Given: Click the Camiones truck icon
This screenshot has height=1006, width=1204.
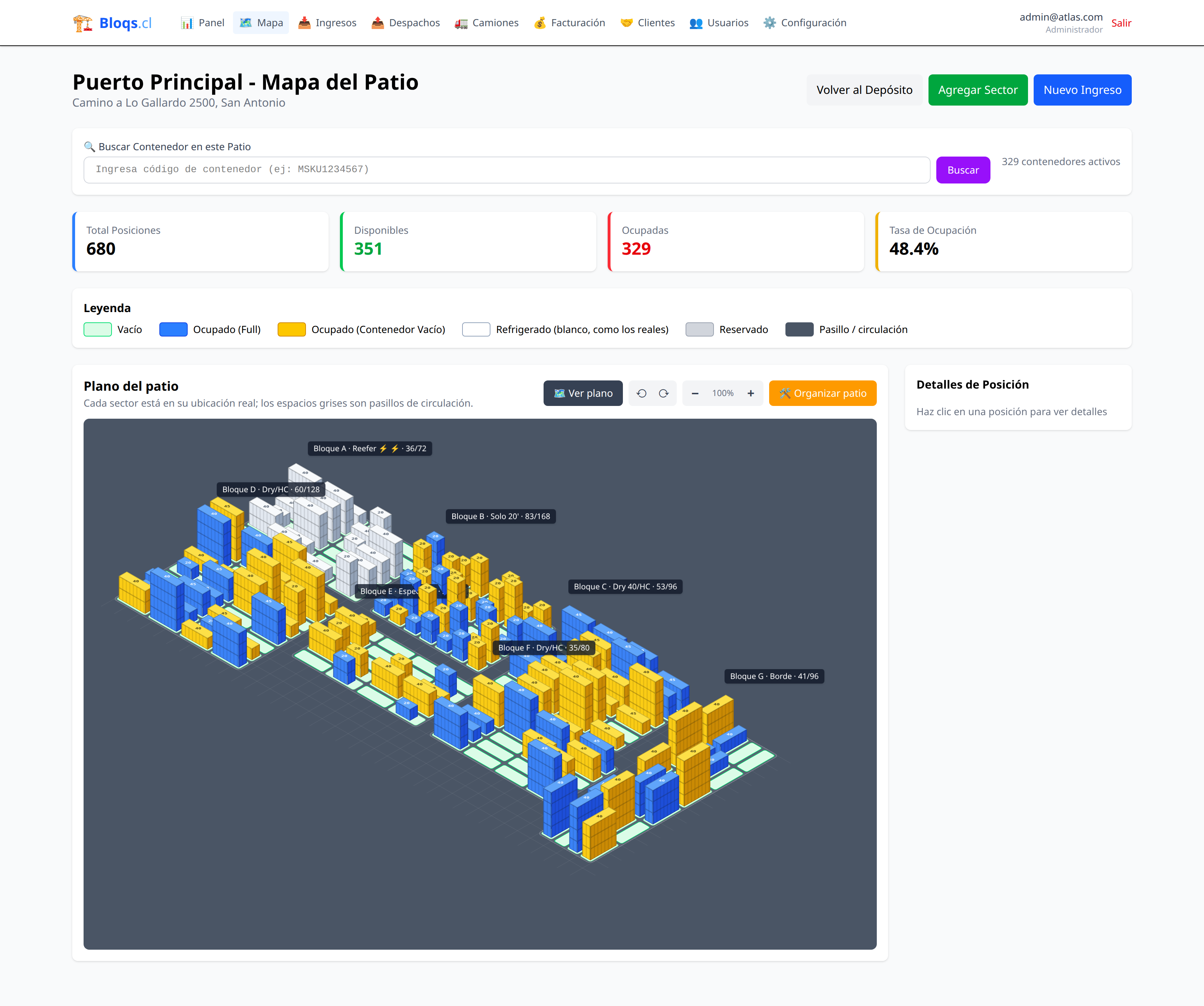Looking at the screenshot, I should pyautogui.click(x=461, y=23).
